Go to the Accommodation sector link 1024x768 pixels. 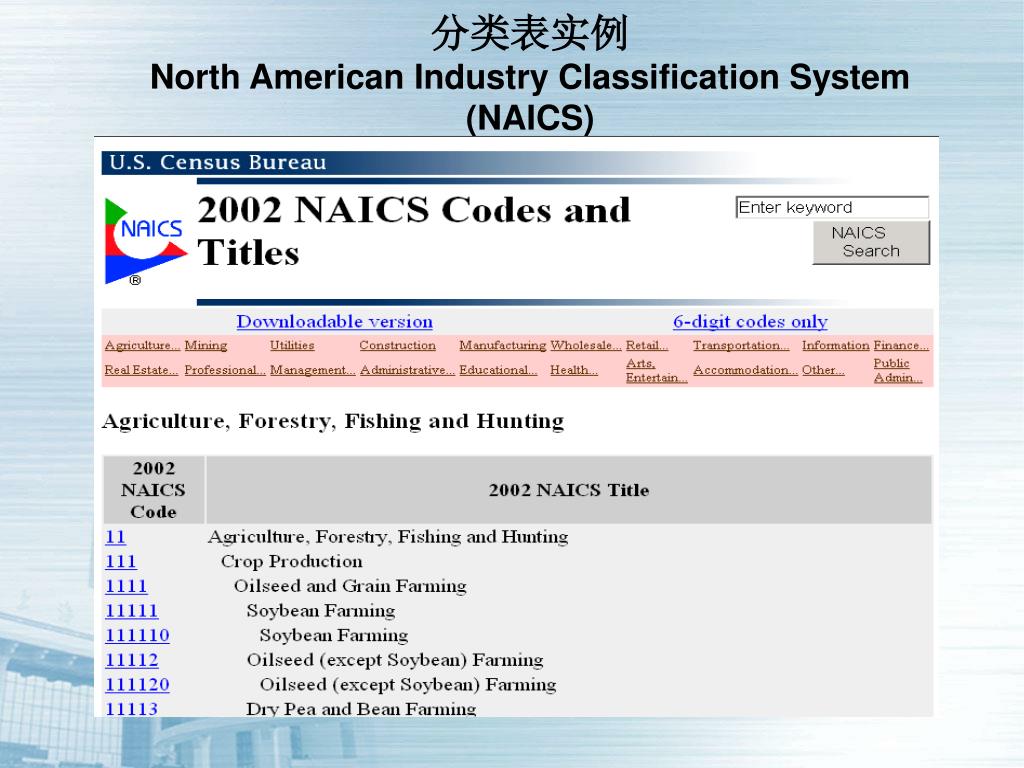click(745, 370)
